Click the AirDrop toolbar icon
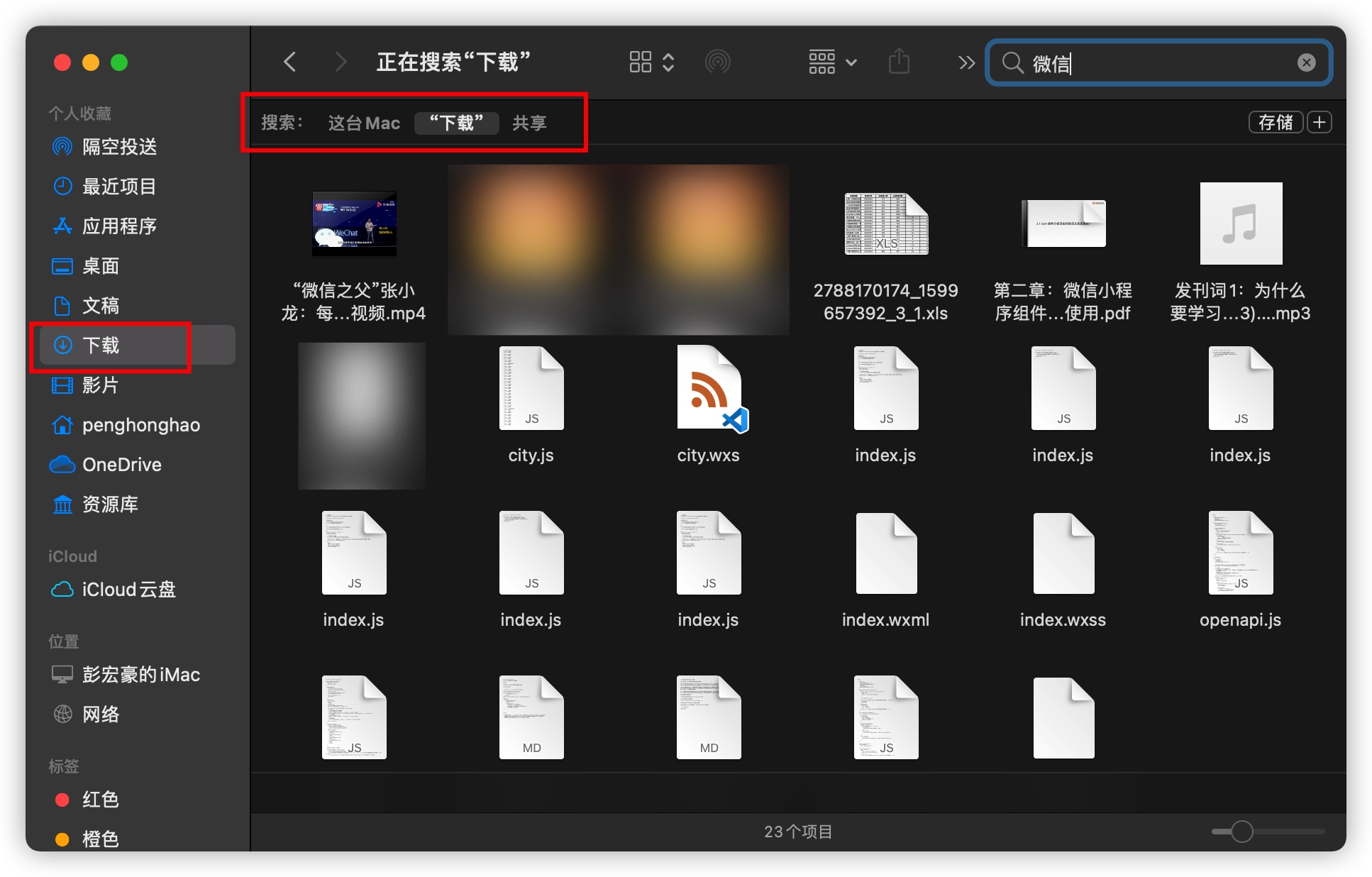Viewport: 1372px width, 877px height. (x=717, y=62)
